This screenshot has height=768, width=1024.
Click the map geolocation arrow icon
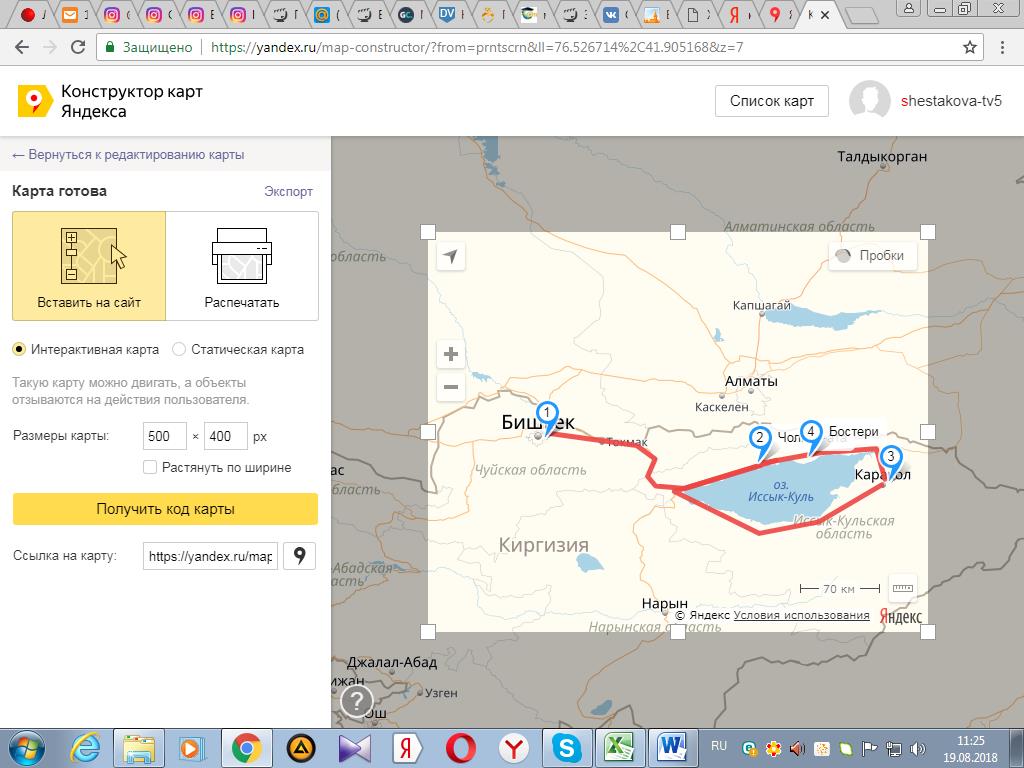pos(451,256)
